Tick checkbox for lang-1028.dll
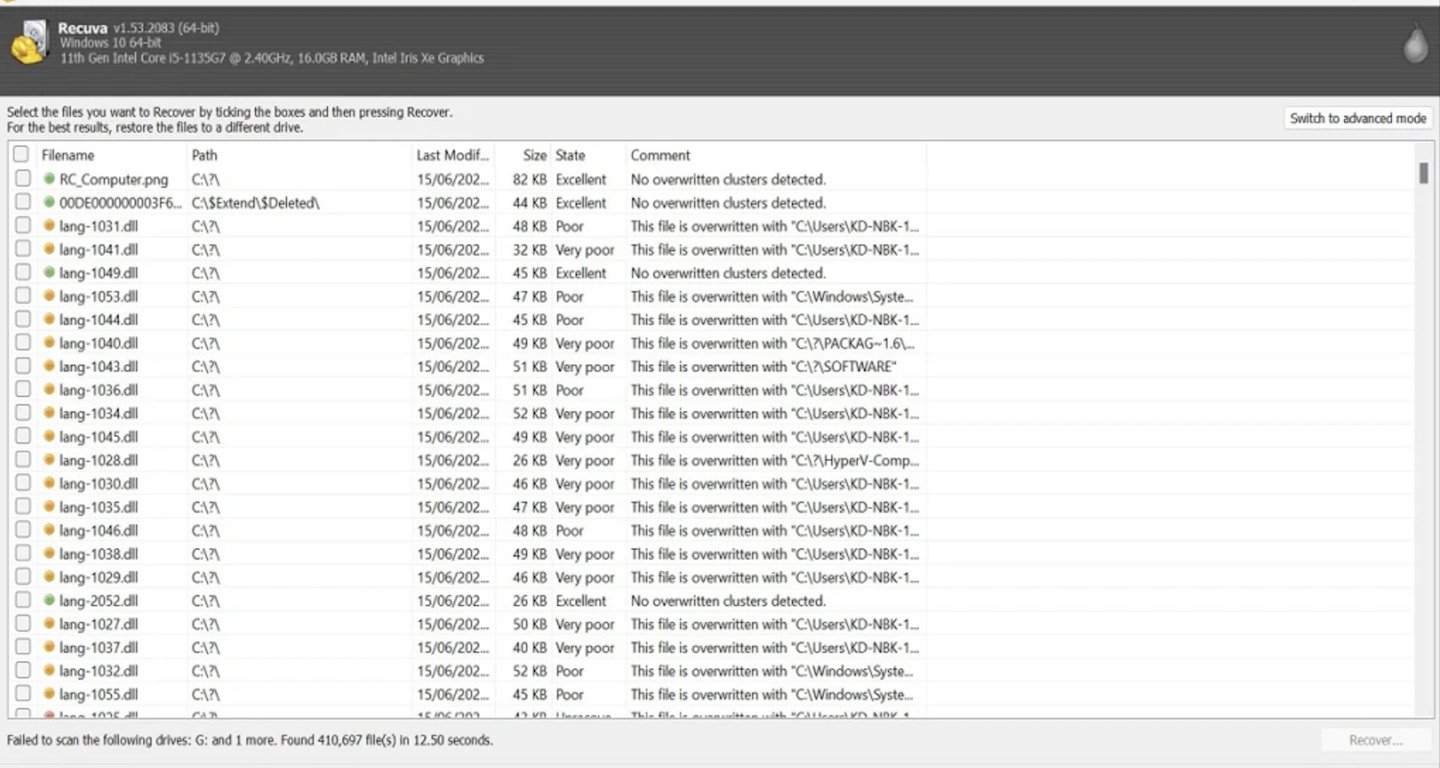1440x768 pixels. click(x=22, y=460)
